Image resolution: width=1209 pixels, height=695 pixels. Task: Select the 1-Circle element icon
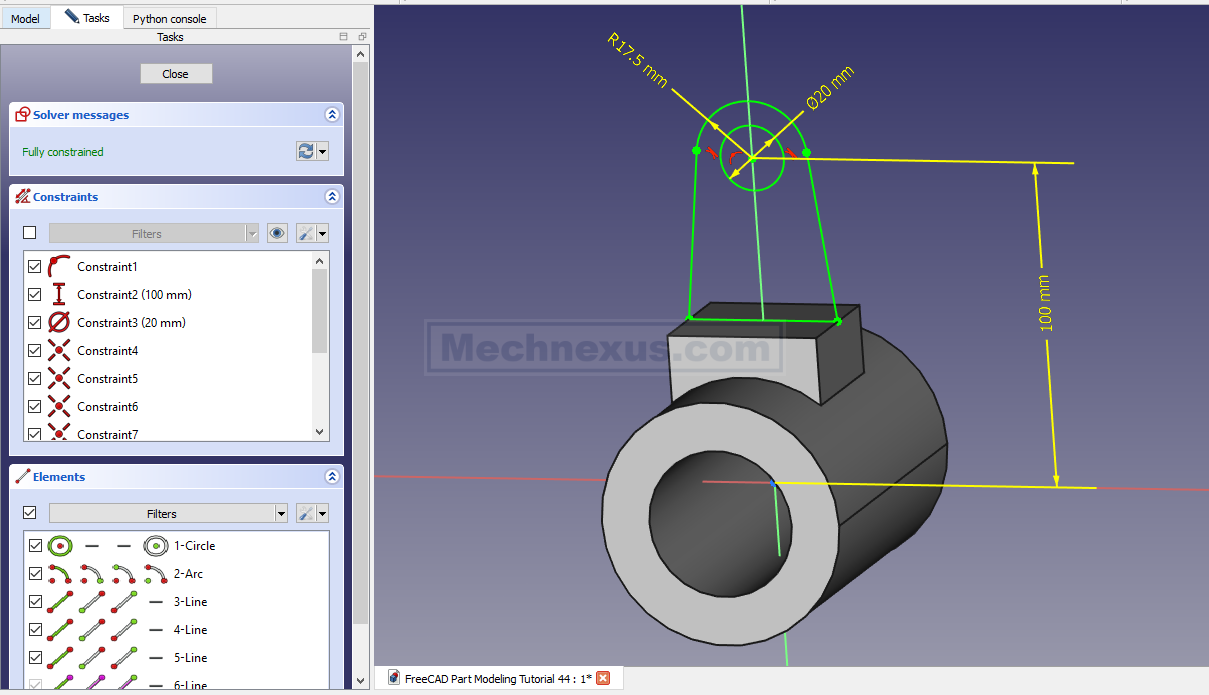59,546
